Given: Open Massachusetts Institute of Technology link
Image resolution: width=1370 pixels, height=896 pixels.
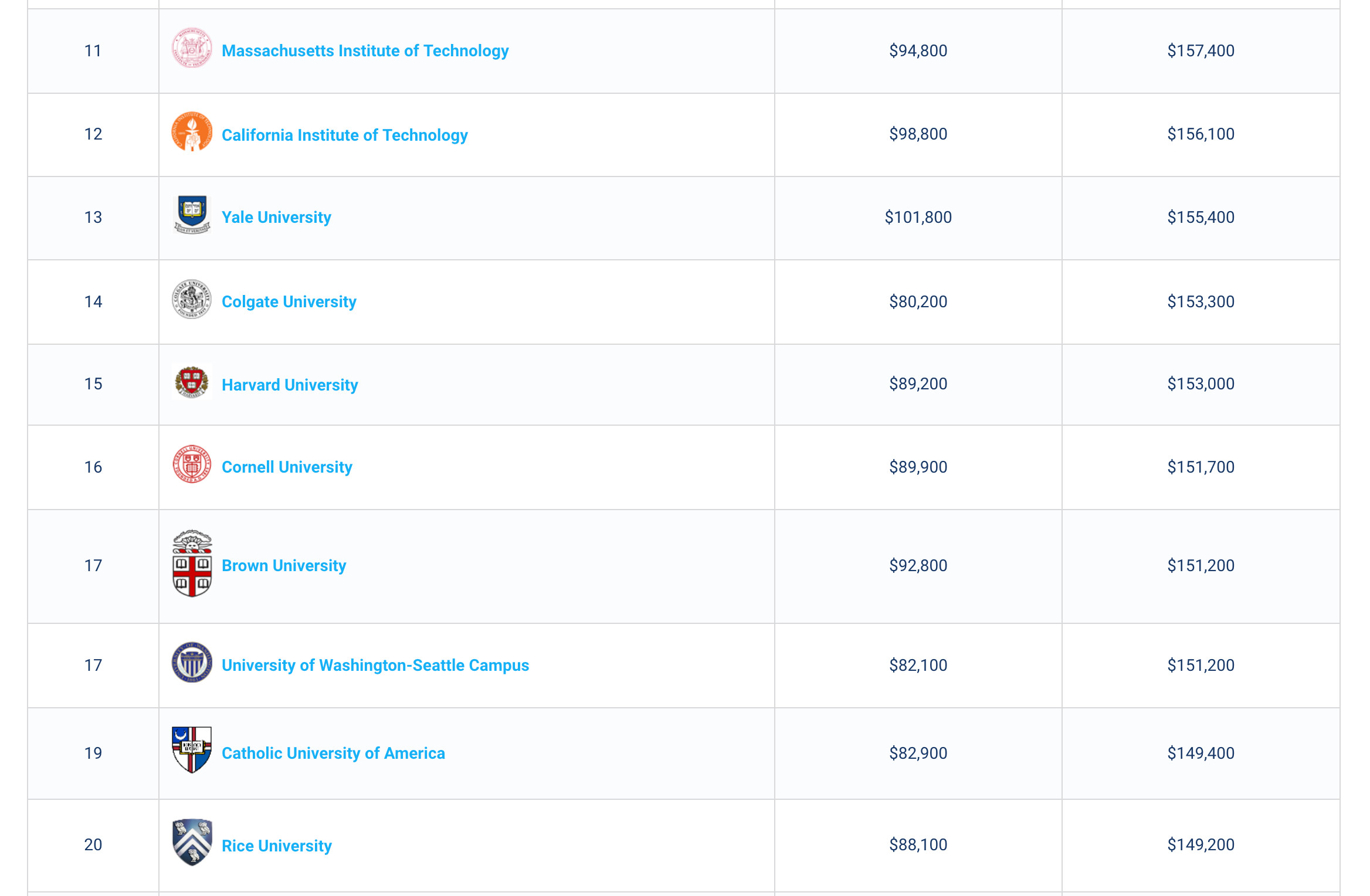Looking at the screenshot, I should pyautogui.click(x=365, y=51).
